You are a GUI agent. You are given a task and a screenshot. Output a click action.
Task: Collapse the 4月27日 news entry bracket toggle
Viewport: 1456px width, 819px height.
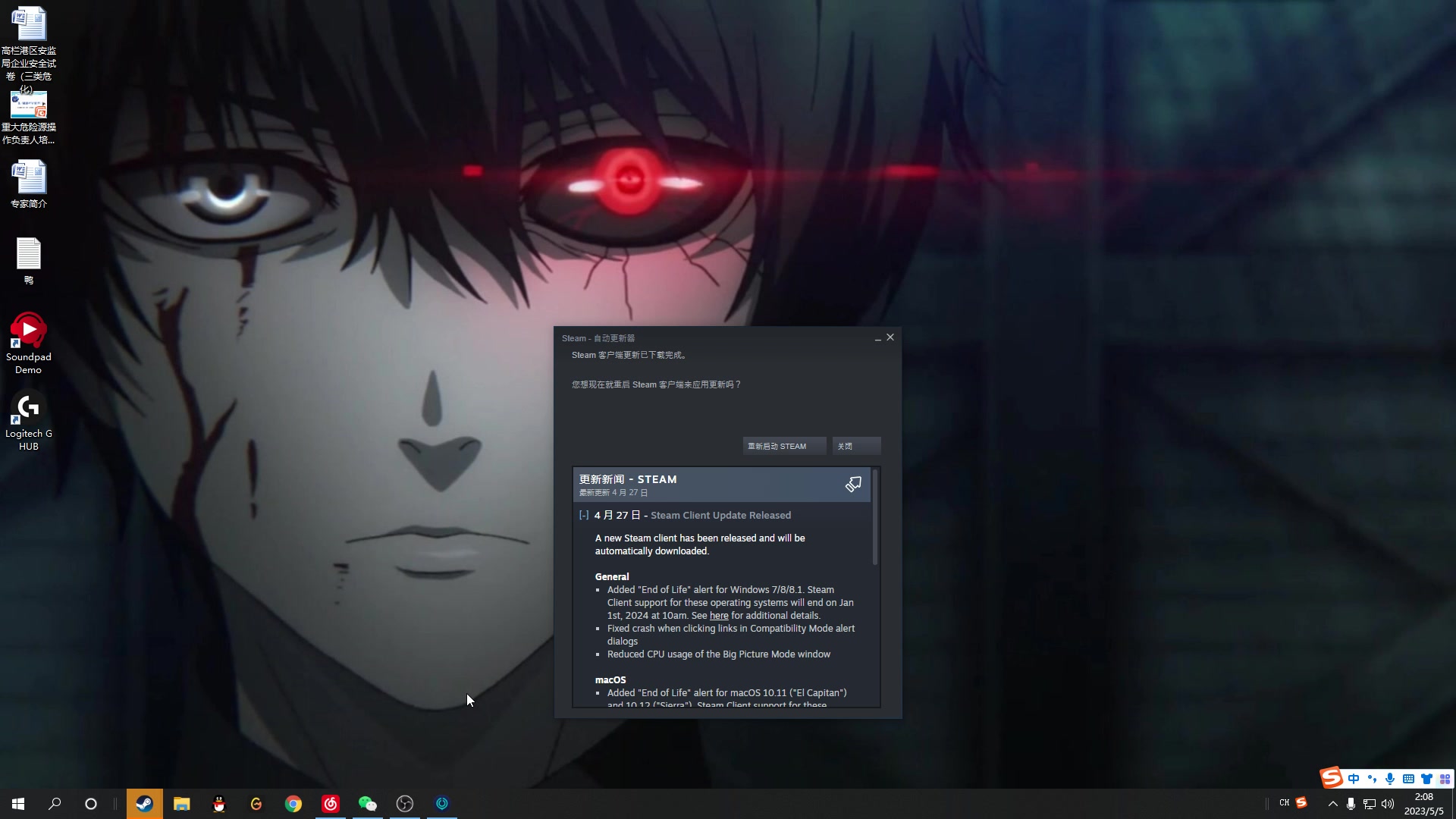point(584,515)
